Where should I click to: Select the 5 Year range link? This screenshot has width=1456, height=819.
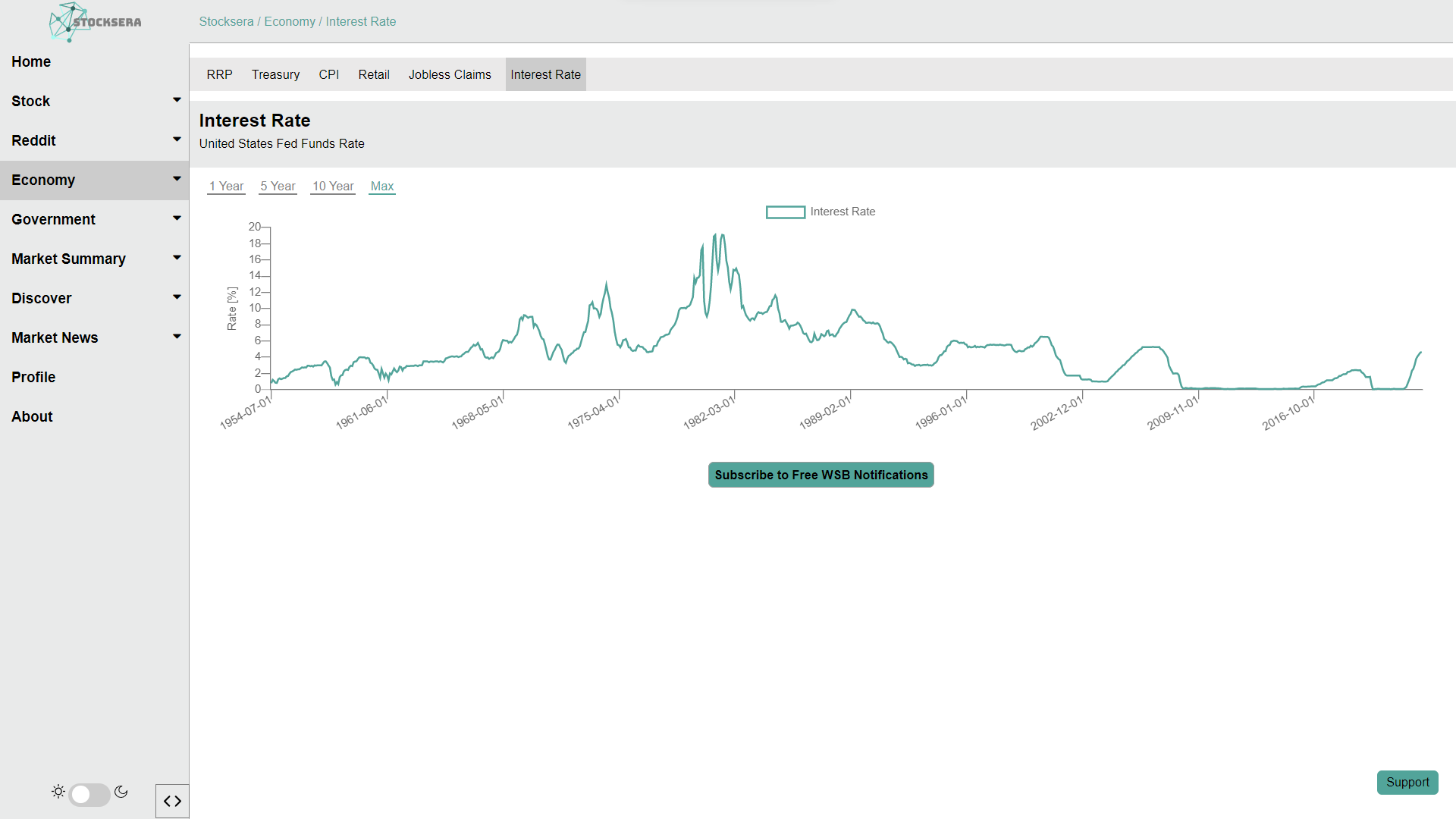[x=278, y=187]
